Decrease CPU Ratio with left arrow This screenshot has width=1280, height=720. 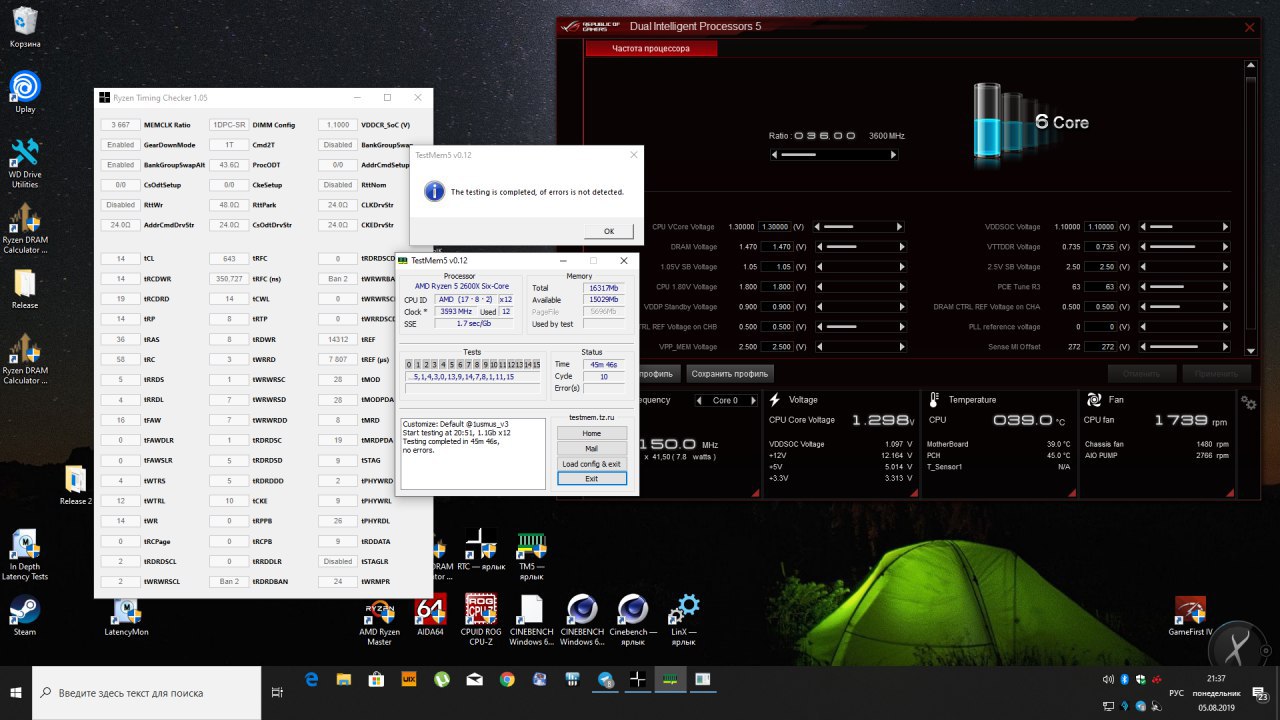pyautogui.click(x=775, y=155)
